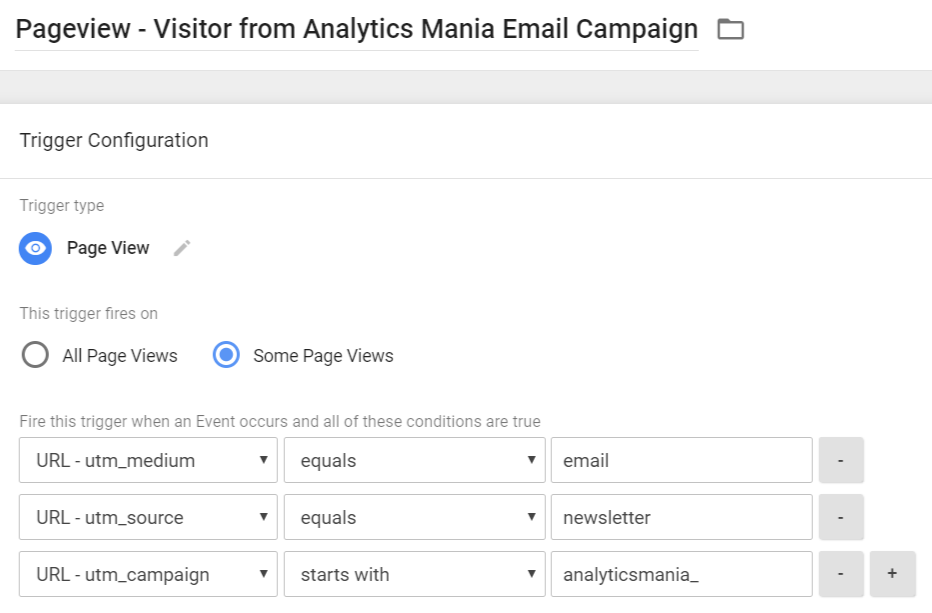Open the equals operator dropdown for utm_source
Image resolution: width=932 pixels, height=613 pixels.
click(414, 518)
